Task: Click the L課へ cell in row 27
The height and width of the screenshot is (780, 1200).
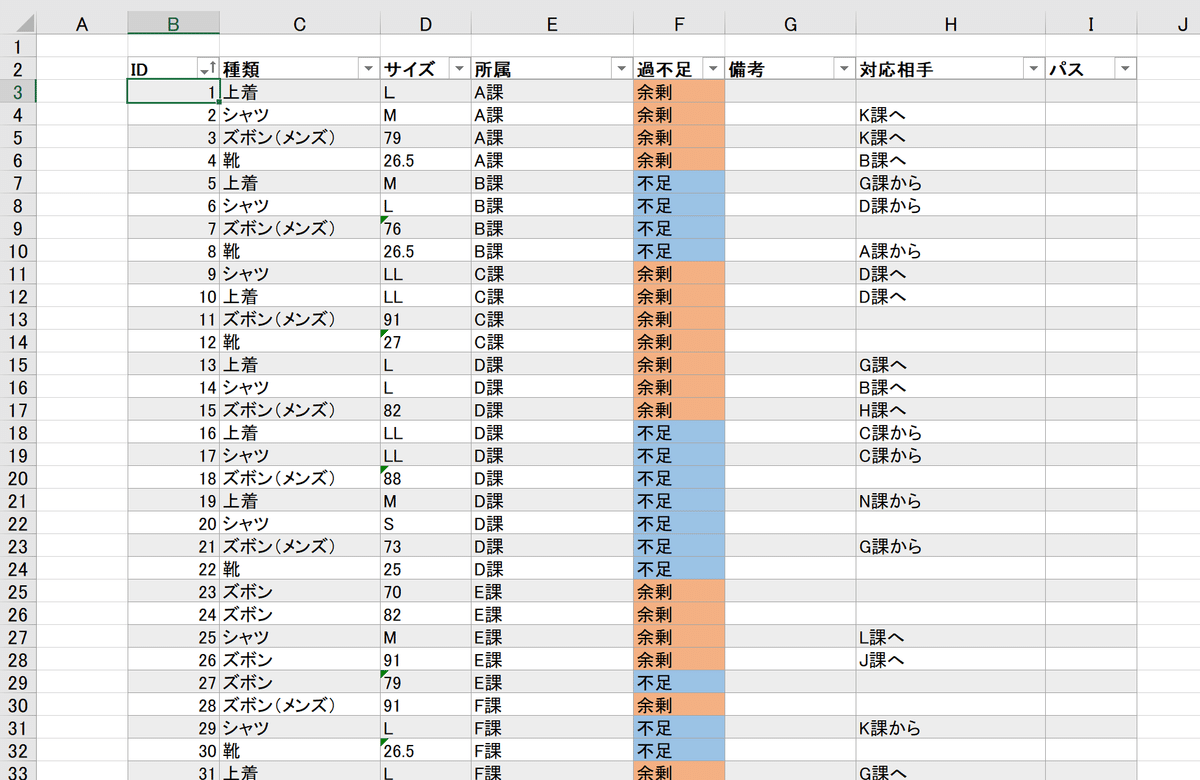Action: pos(951,637)
